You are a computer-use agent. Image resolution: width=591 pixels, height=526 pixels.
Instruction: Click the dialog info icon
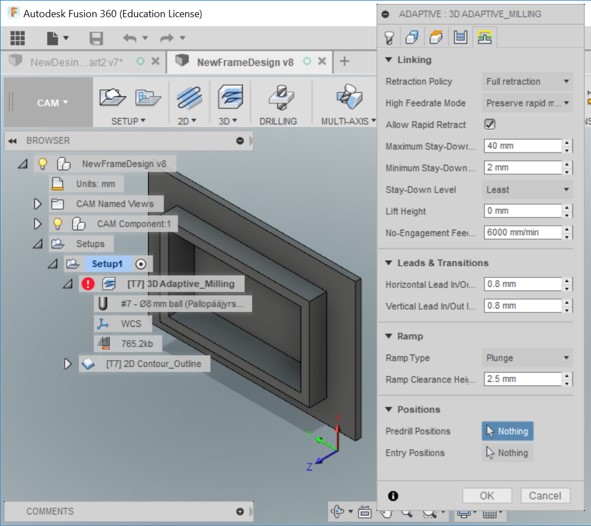[393, 496]
